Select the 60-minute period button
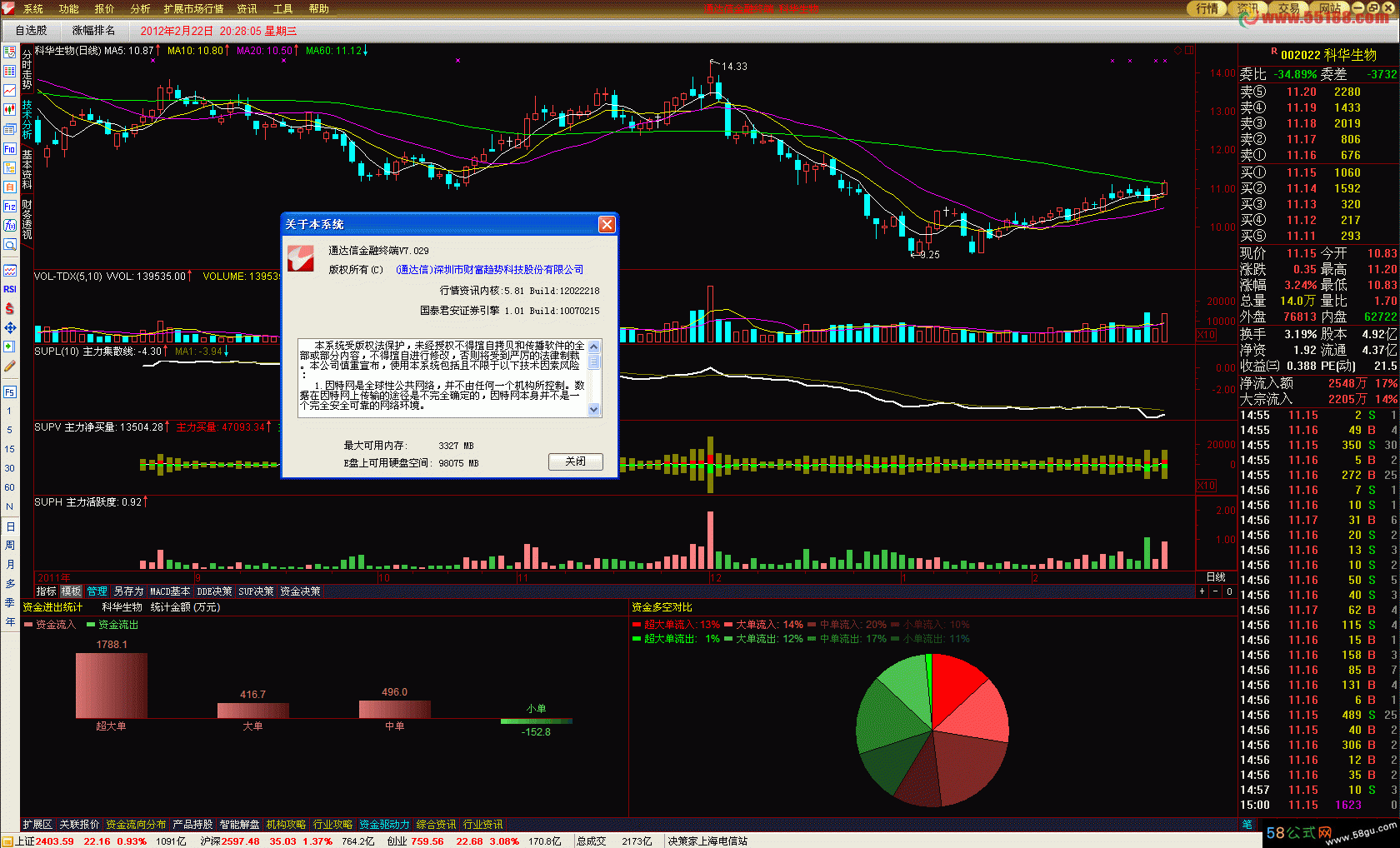Viewport: 1400px width, 848px height. click(x=10, y=487)
